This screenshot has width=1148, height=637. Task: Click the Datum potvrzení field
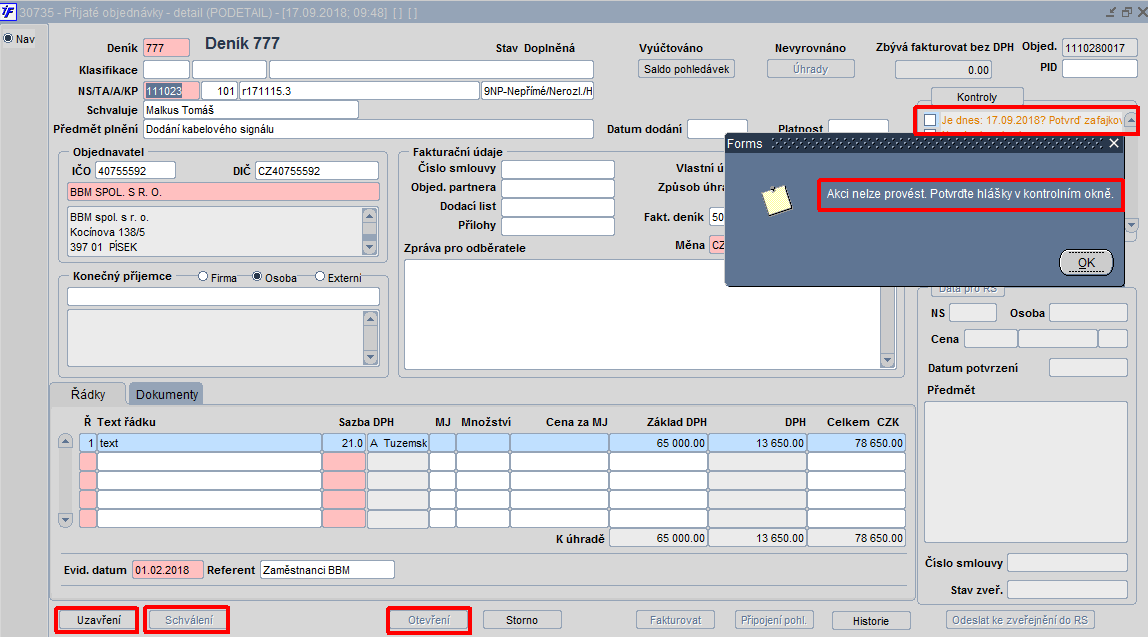pos(1088,368)
